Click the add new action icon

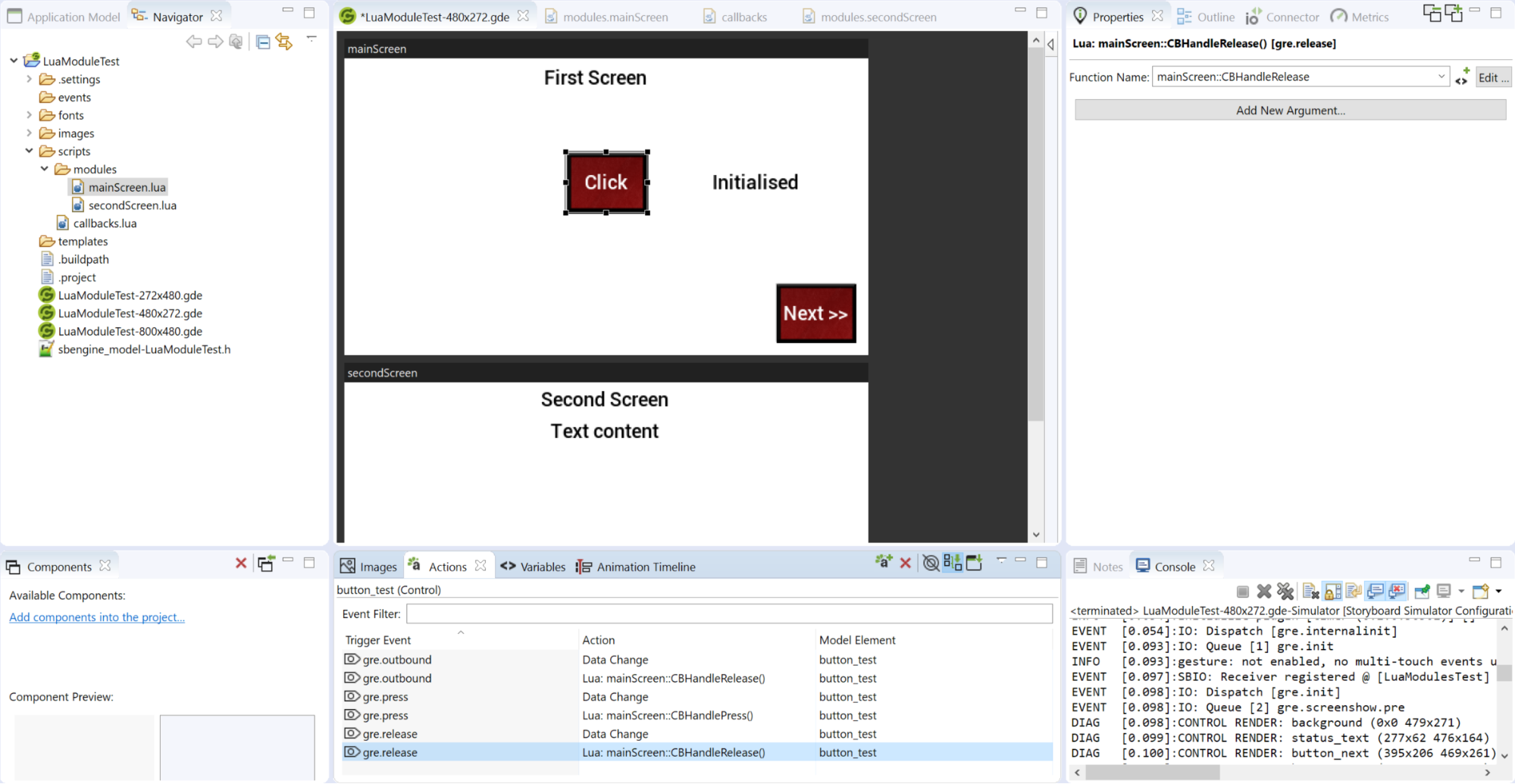click(883, 562)
